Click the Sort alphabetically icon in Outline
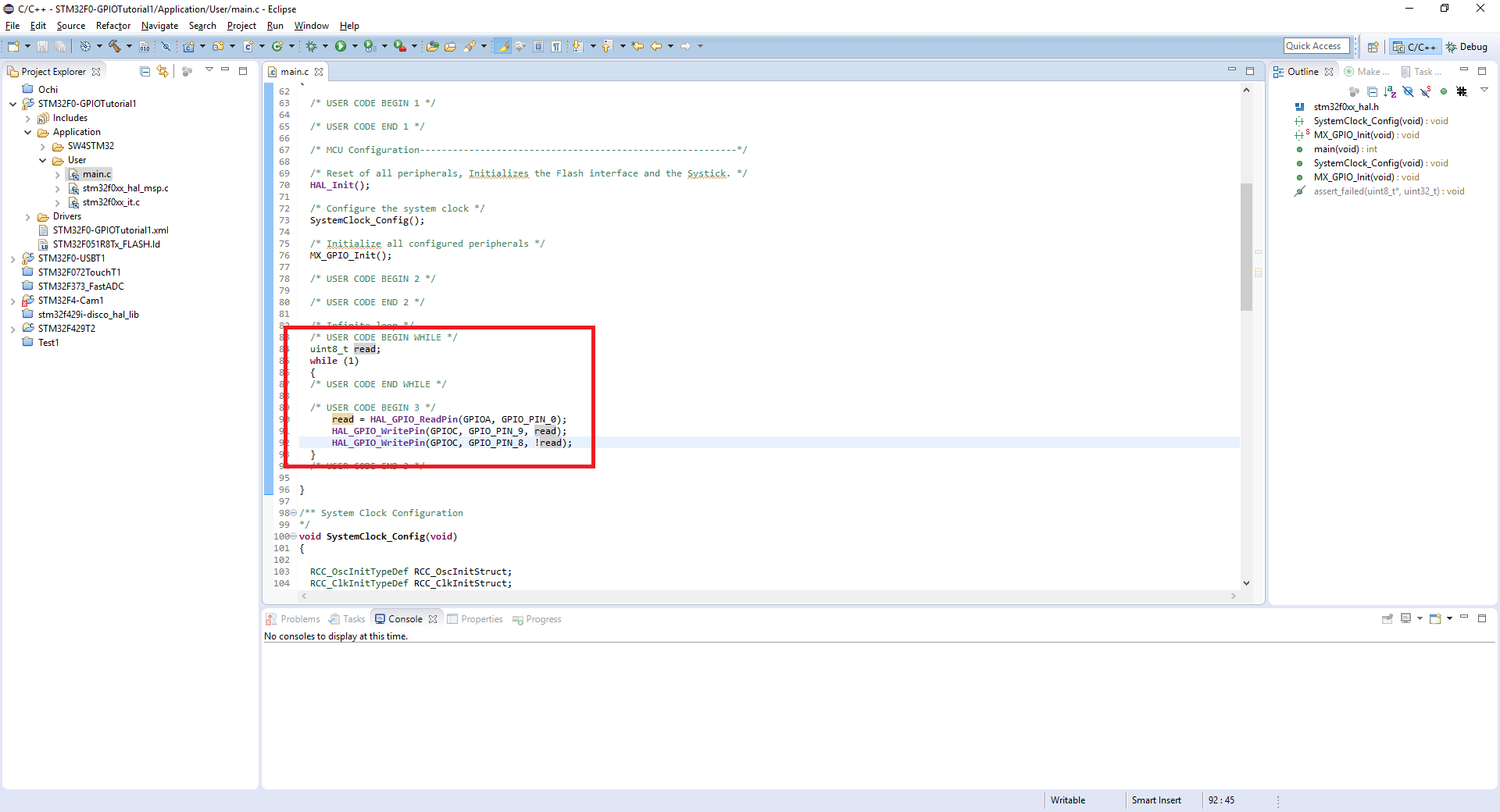Viewport: 1500px width, 812px height. pyautogui.click(x=1390, y=92)
